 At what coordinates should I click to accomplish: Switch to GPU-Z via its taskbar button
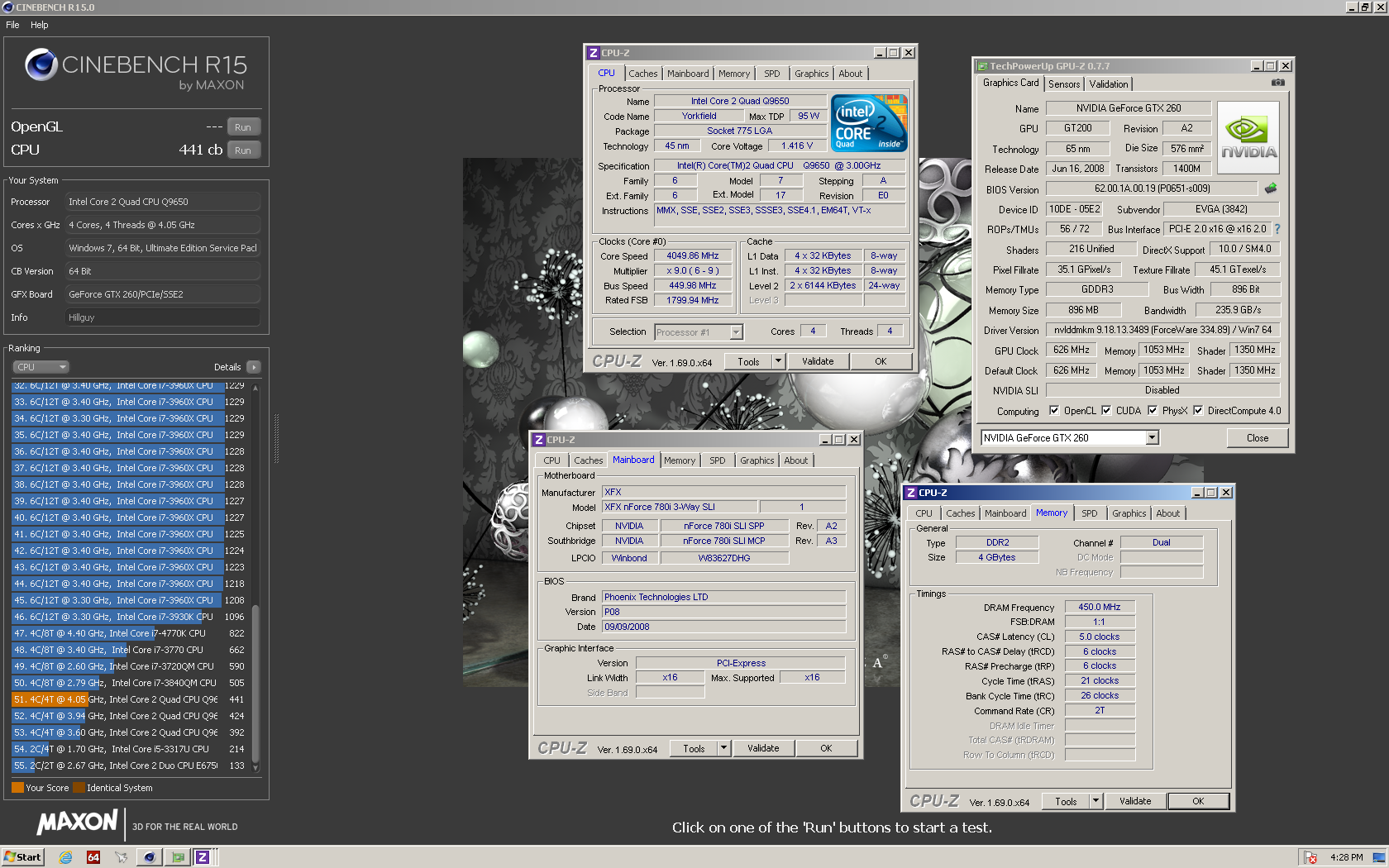pyautogui.click(x=177, y=857)
